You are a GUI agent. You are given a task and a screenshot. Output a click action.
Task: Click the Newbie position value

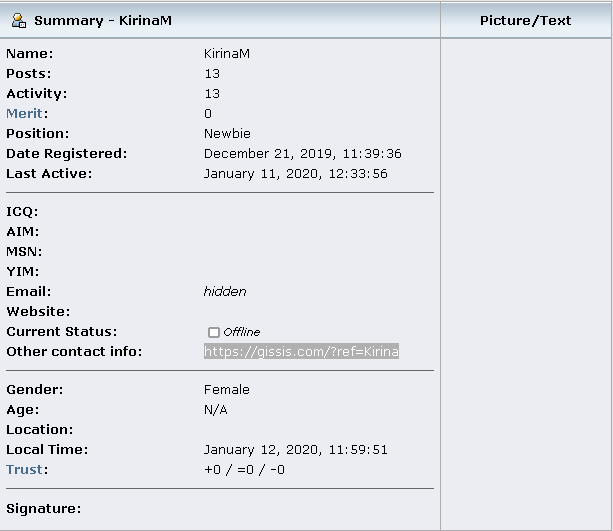pyautogui.click(x=227, y=134)
